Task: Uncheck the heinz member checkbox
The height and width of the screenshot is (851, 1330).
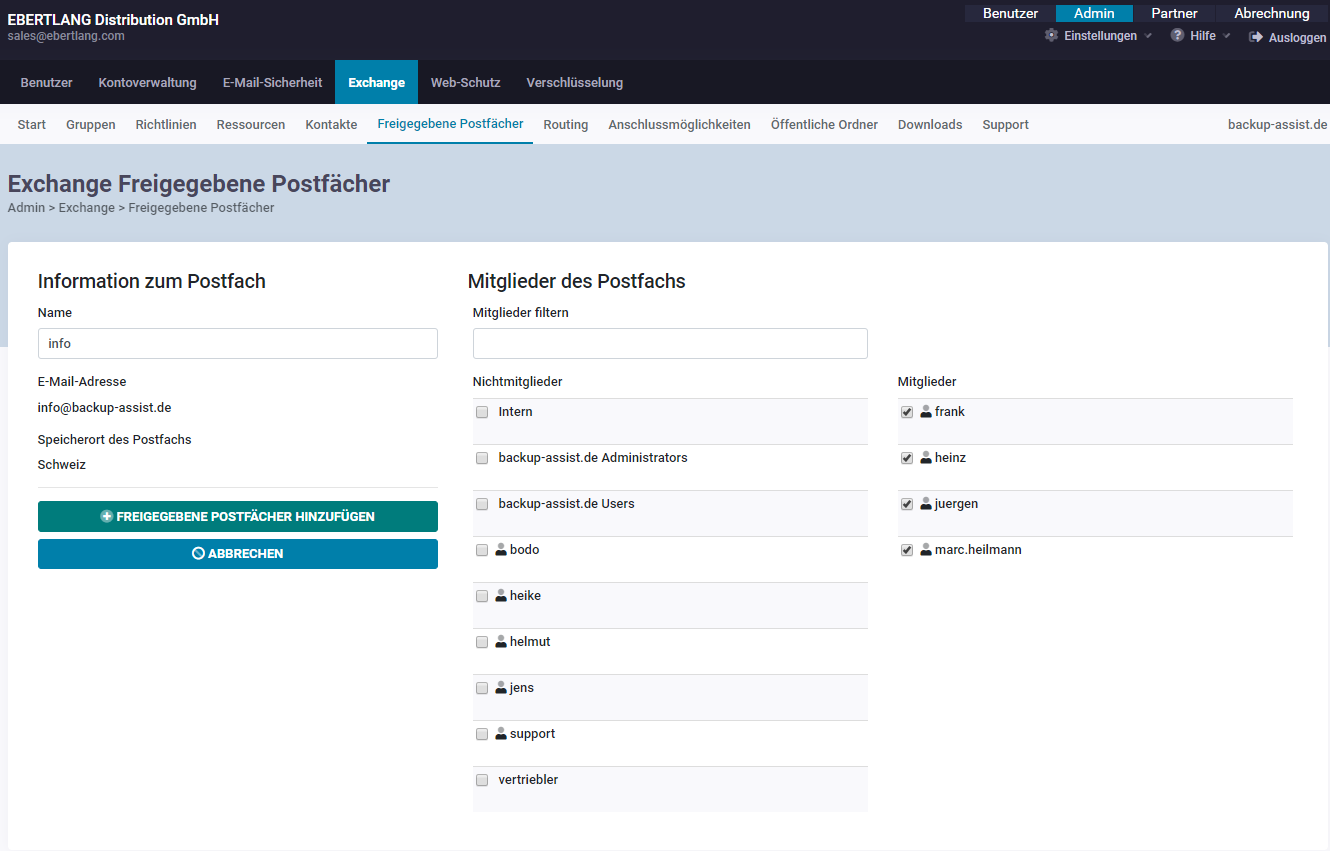Action: point(907,458)
